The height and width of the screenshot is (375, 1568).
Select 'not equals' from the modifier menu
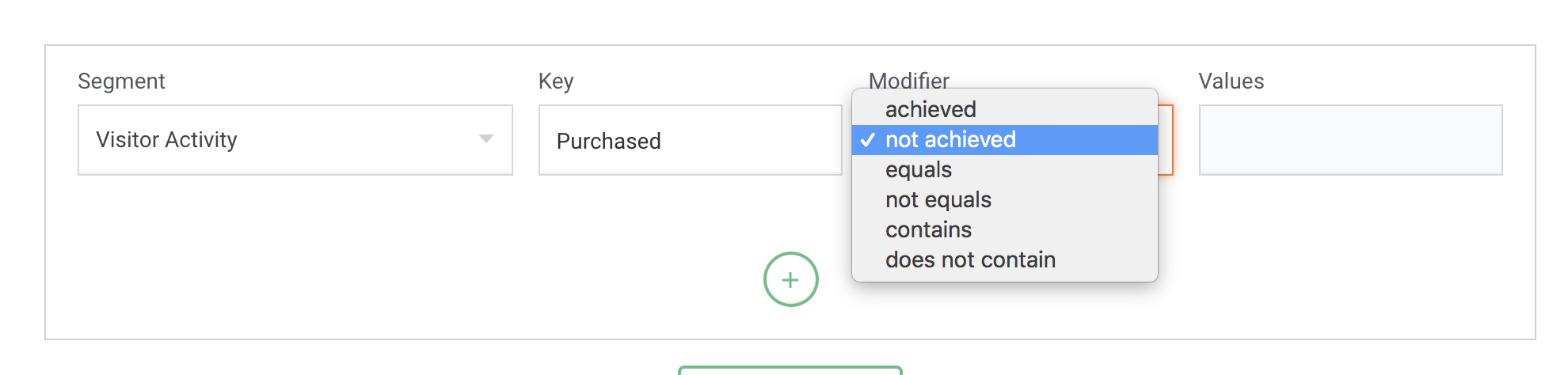click(x=938, y=200)
